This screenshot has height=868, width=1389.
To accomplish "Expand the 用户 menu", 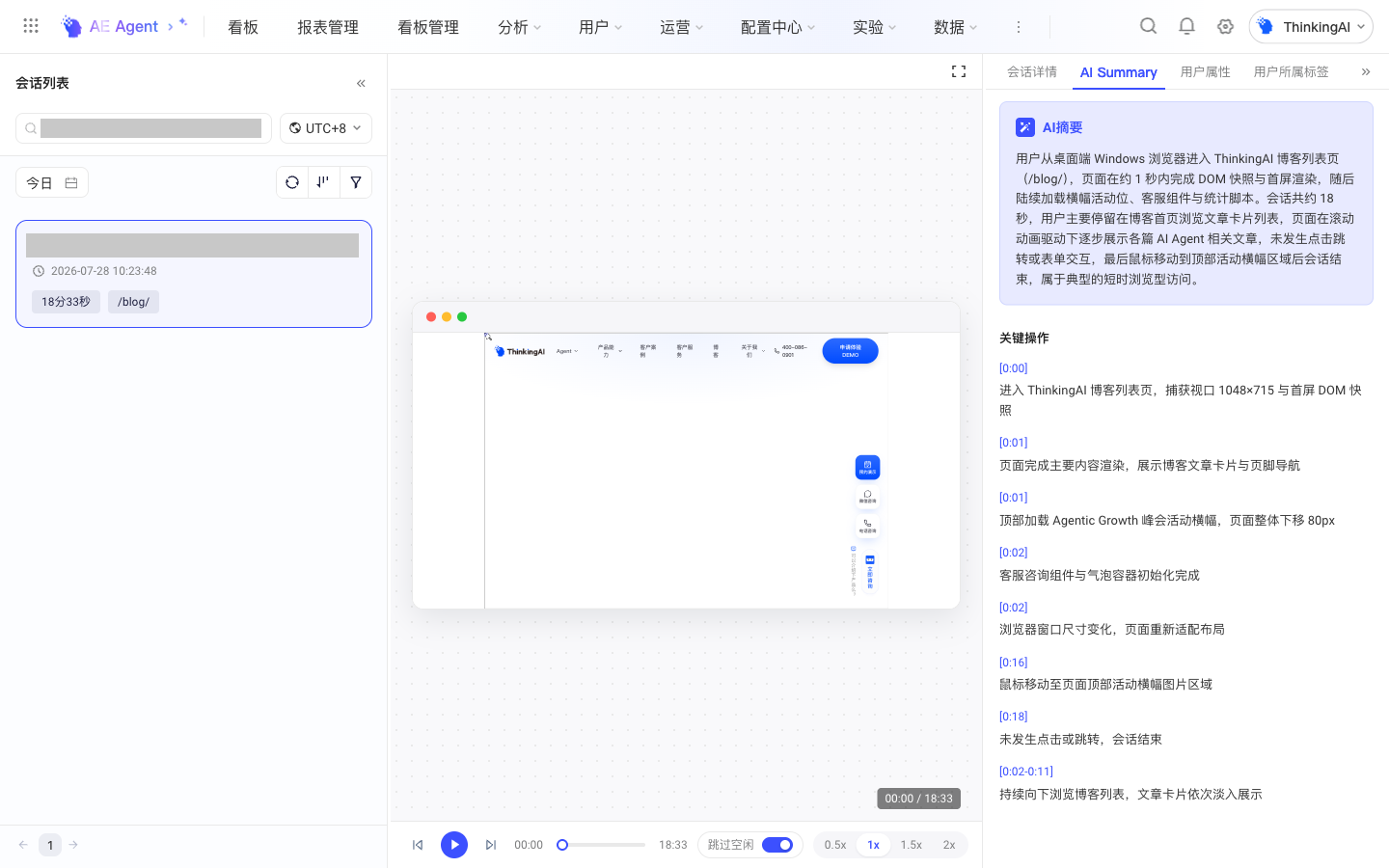I will coord(601,27).
